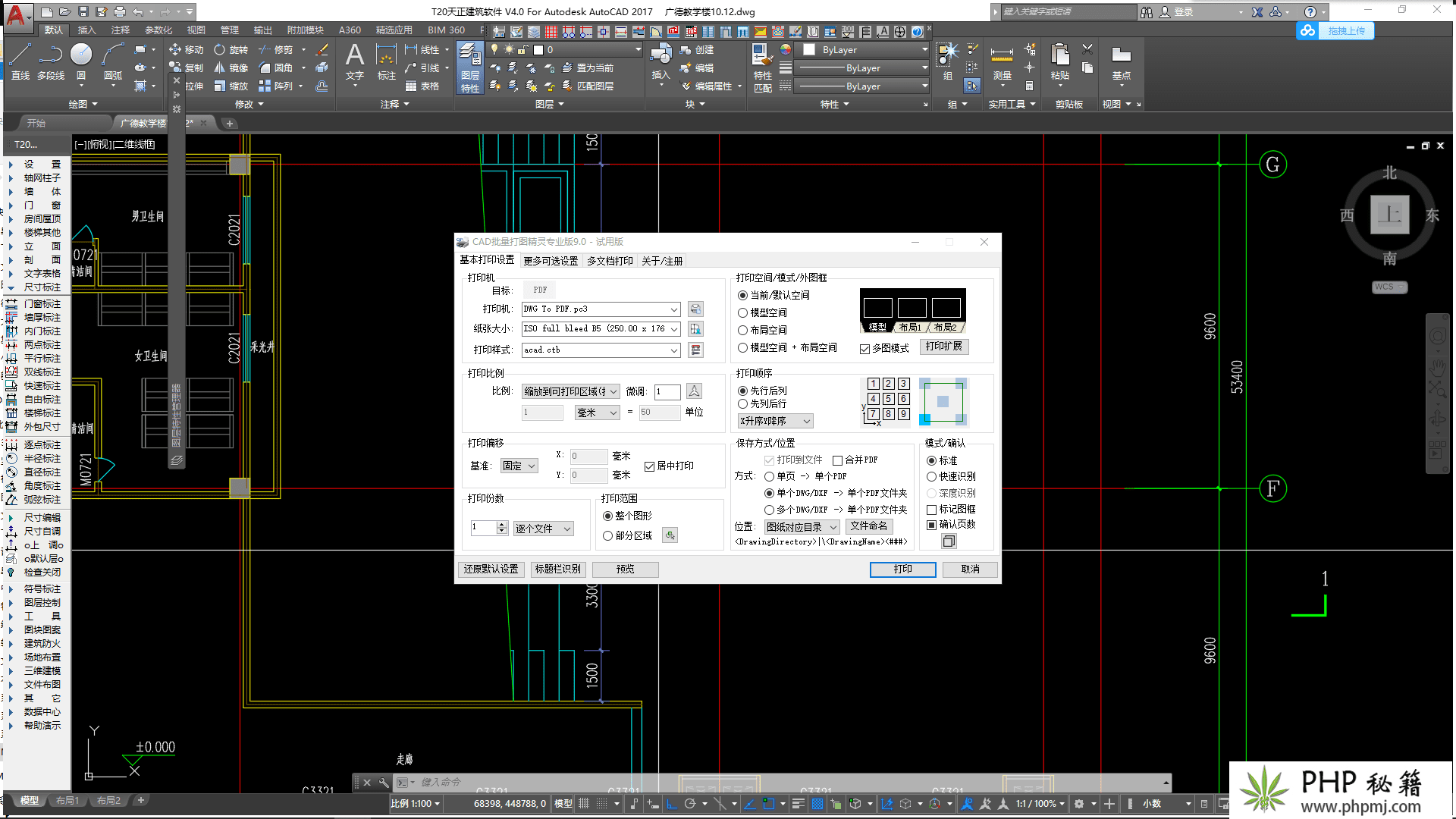Viewport: 1456px width, 819px height.
Task: Select the 部分区域 print range option
Action: tap(627, 535)
